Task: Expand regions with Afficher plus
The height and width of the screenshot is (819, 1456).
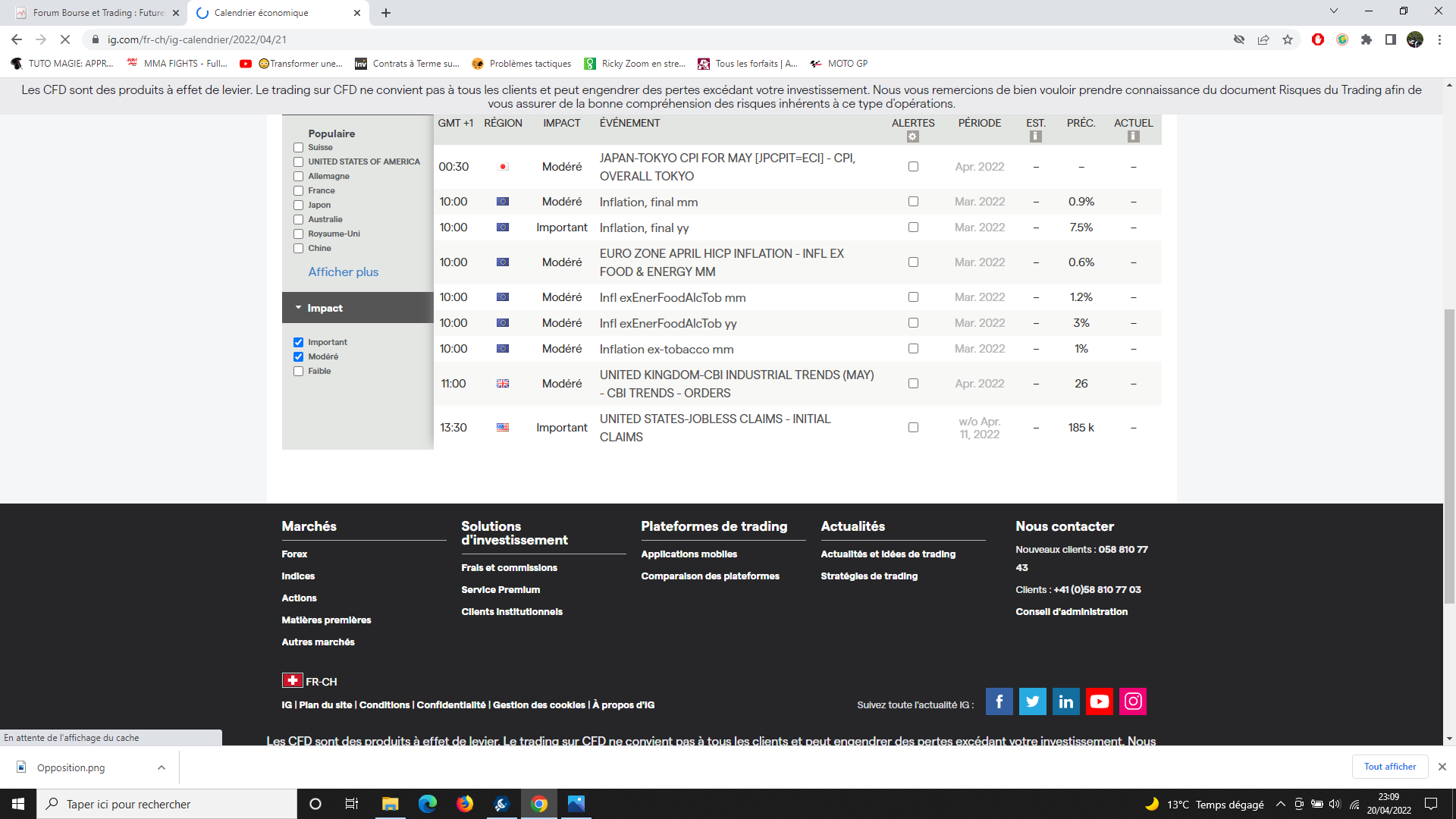Action: pos(343,271)
